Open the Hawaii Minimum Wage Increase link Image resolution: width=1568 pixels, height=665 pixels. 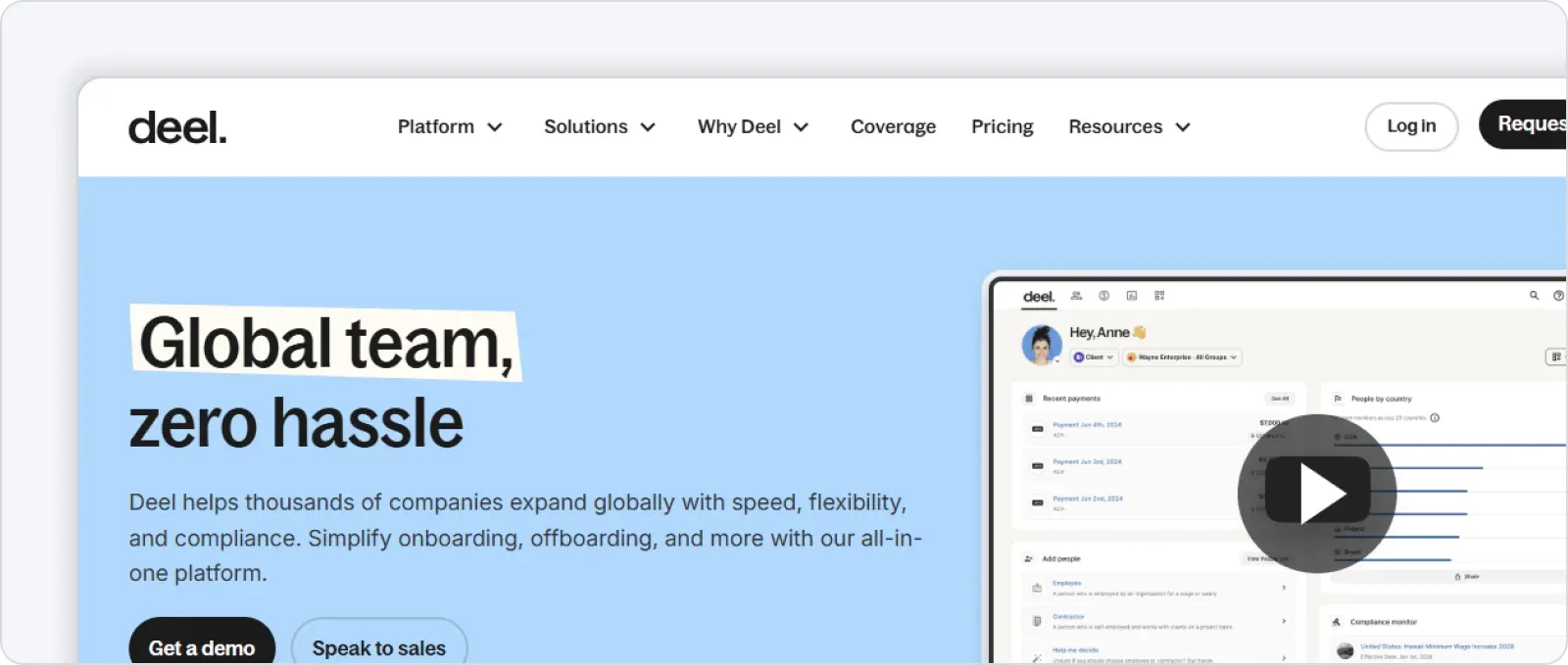[1437, 646]
